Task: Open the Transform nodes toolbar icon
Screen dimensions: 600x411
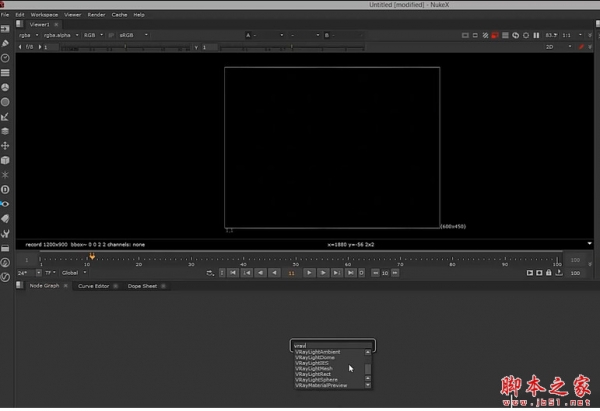Action: click(6, 145)
